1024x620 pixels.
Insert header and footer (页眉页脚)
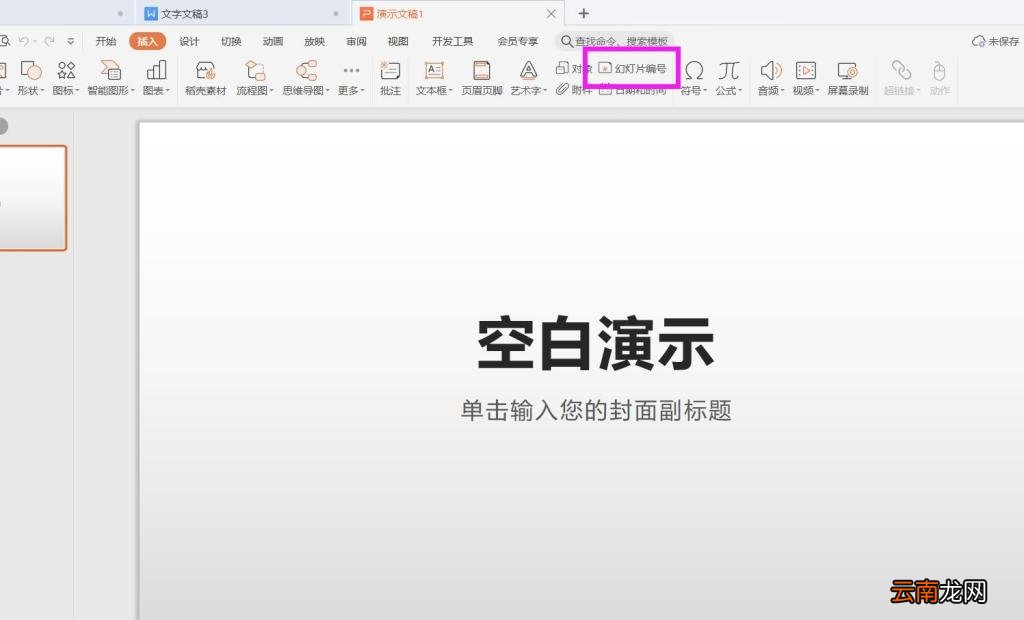[481, 78]
